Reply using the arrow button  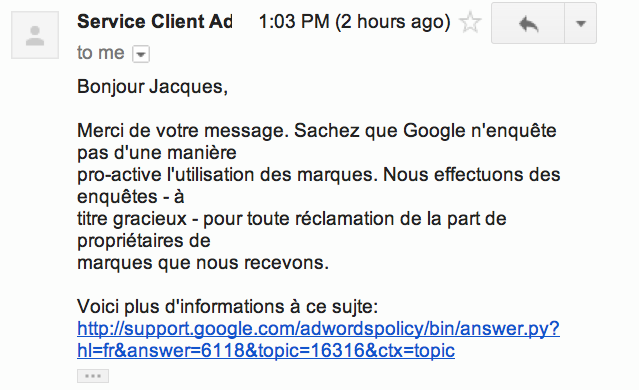[x=528, y=23]
